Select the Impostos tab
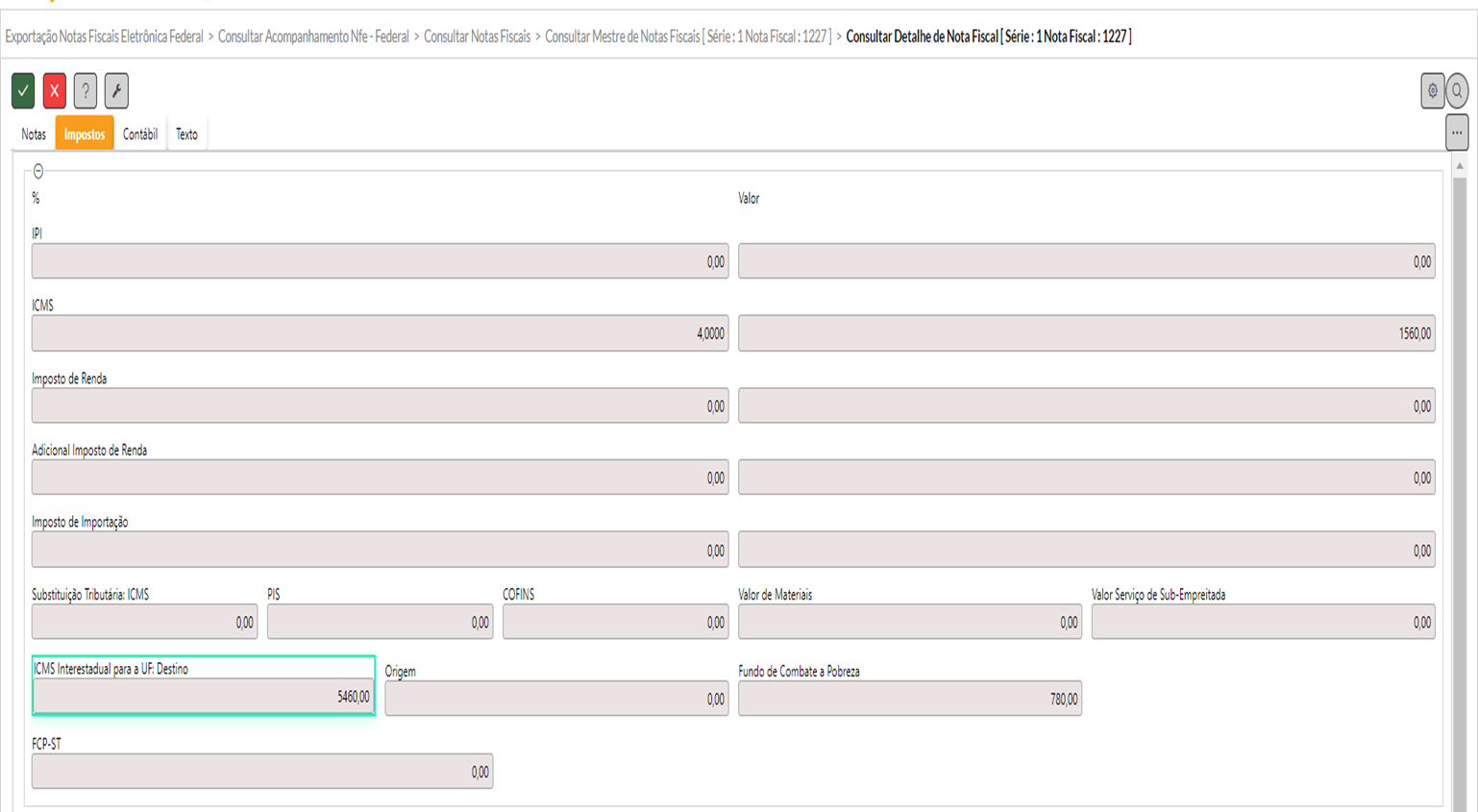Image resolution: width=1478 pixels, height=812 pixels. [x=85, y=135]
